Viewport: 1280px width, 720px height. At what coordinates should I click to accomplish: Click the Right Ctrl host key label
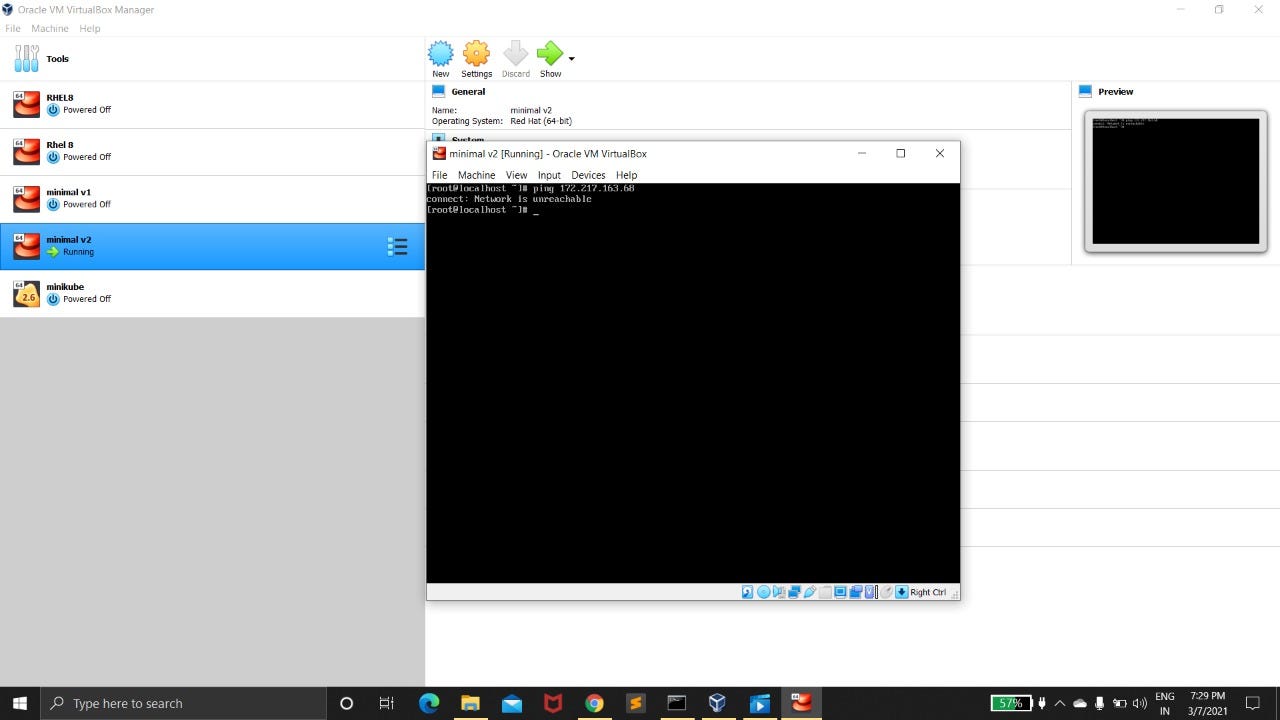pos(928,592)
